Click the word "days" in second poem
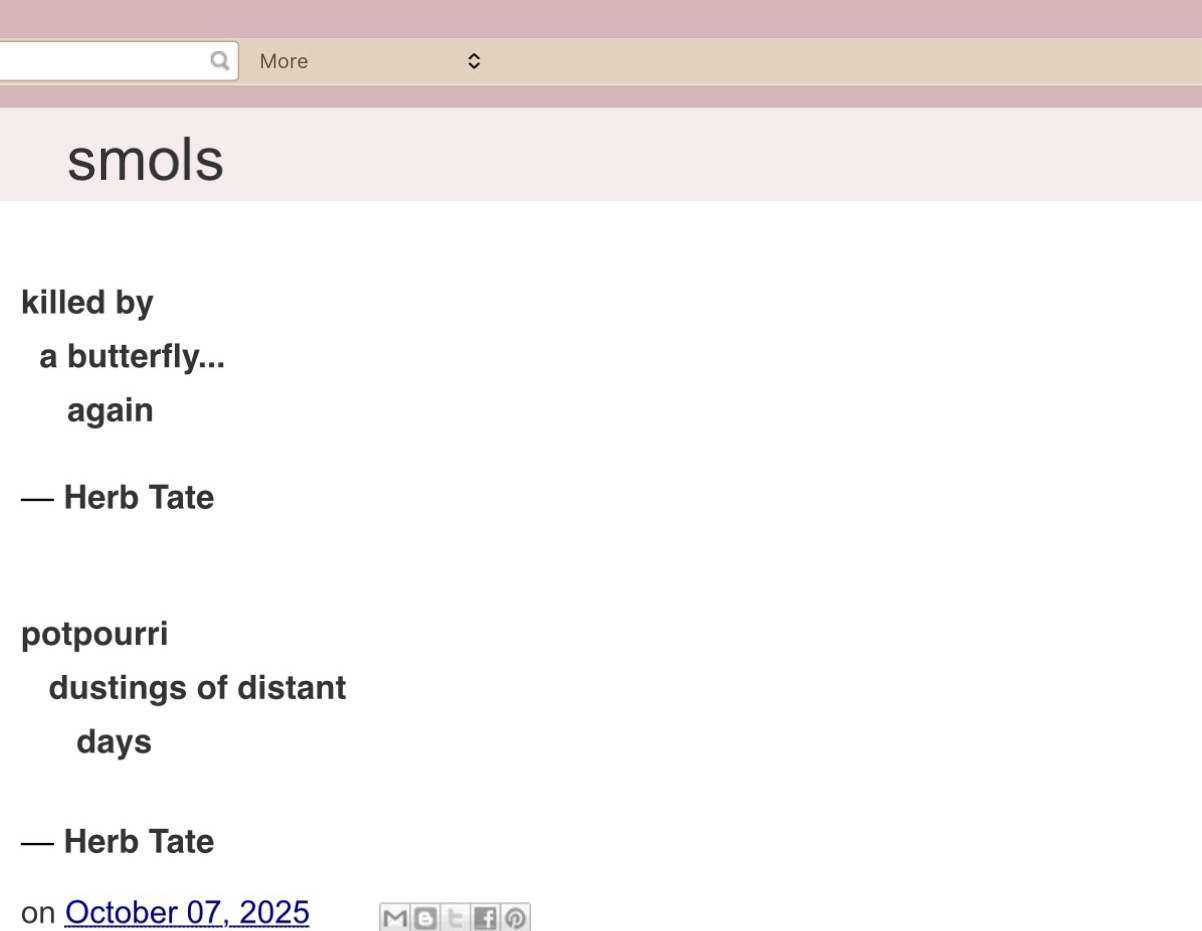 (x=114, y=742)
